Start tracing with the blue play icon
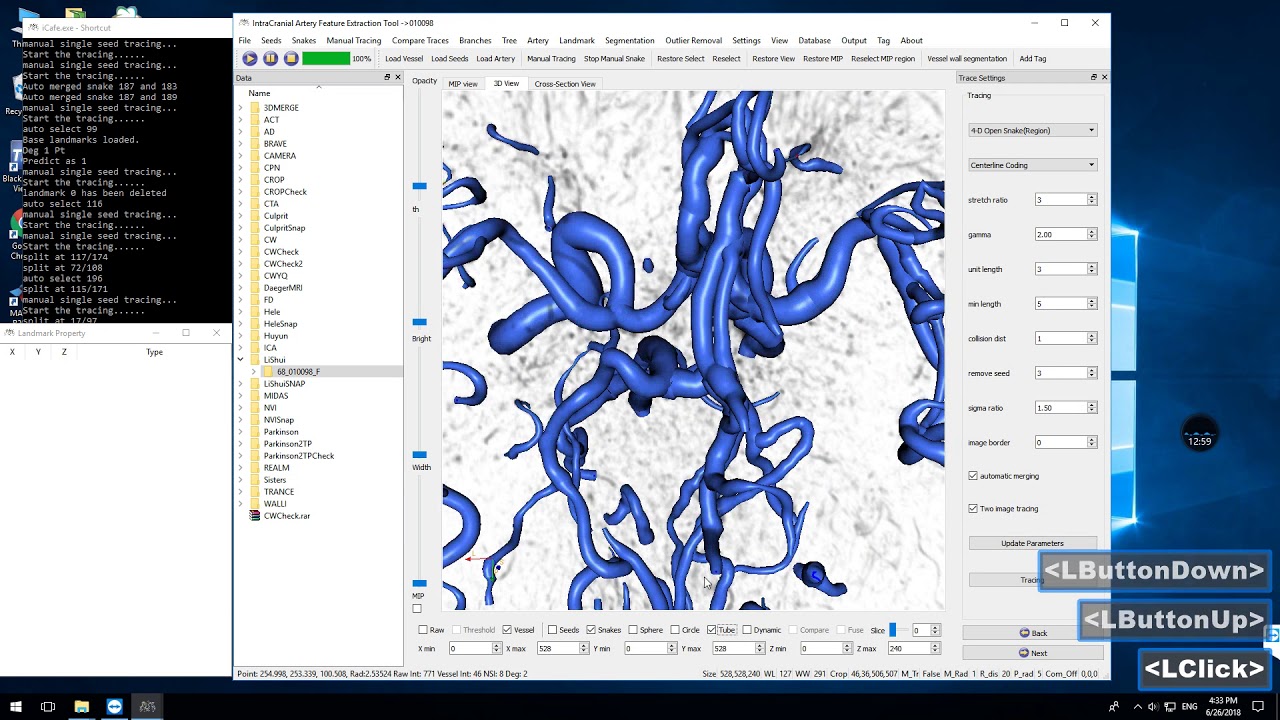Screen dimensions: 1280x720 coord(250,59)
